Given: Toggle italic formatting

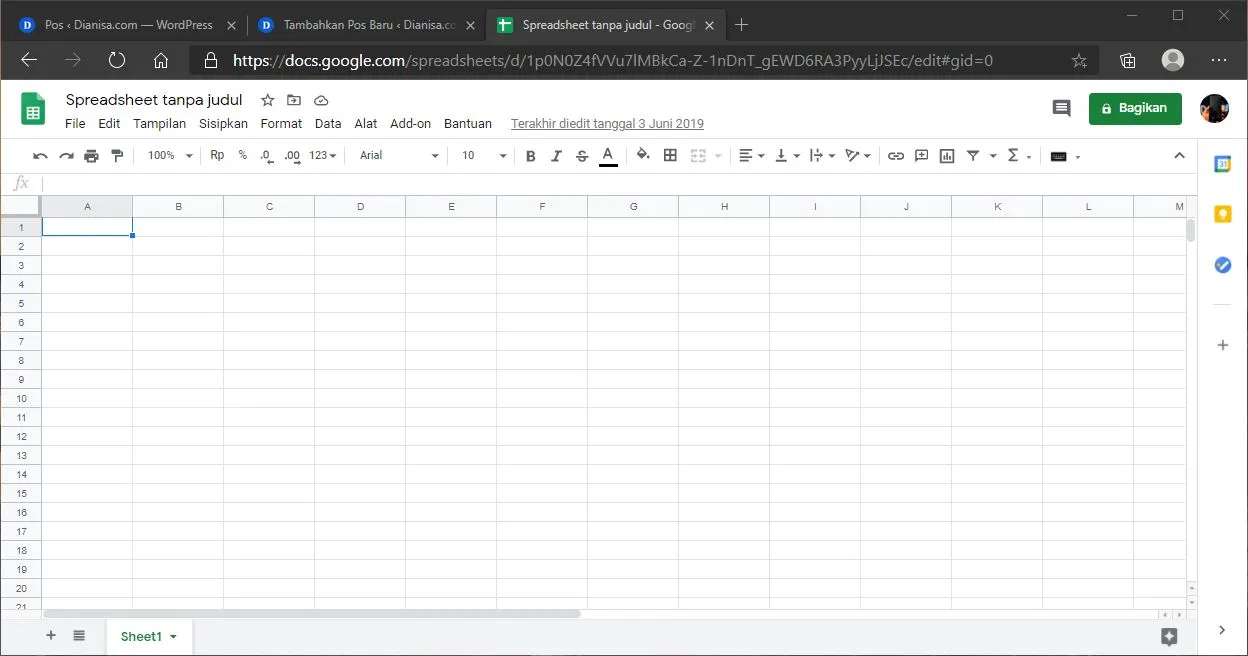Looking at the screenshot, I should [556, 155].
